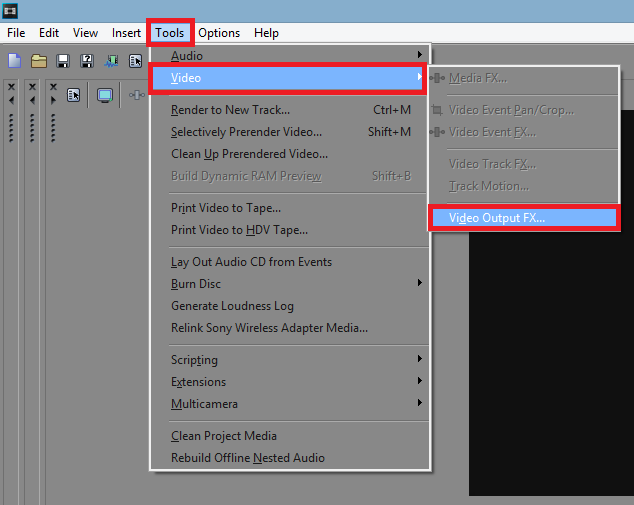Choose Clean Project Media
This screenshot has width=634, height=505.
point(224,436)
